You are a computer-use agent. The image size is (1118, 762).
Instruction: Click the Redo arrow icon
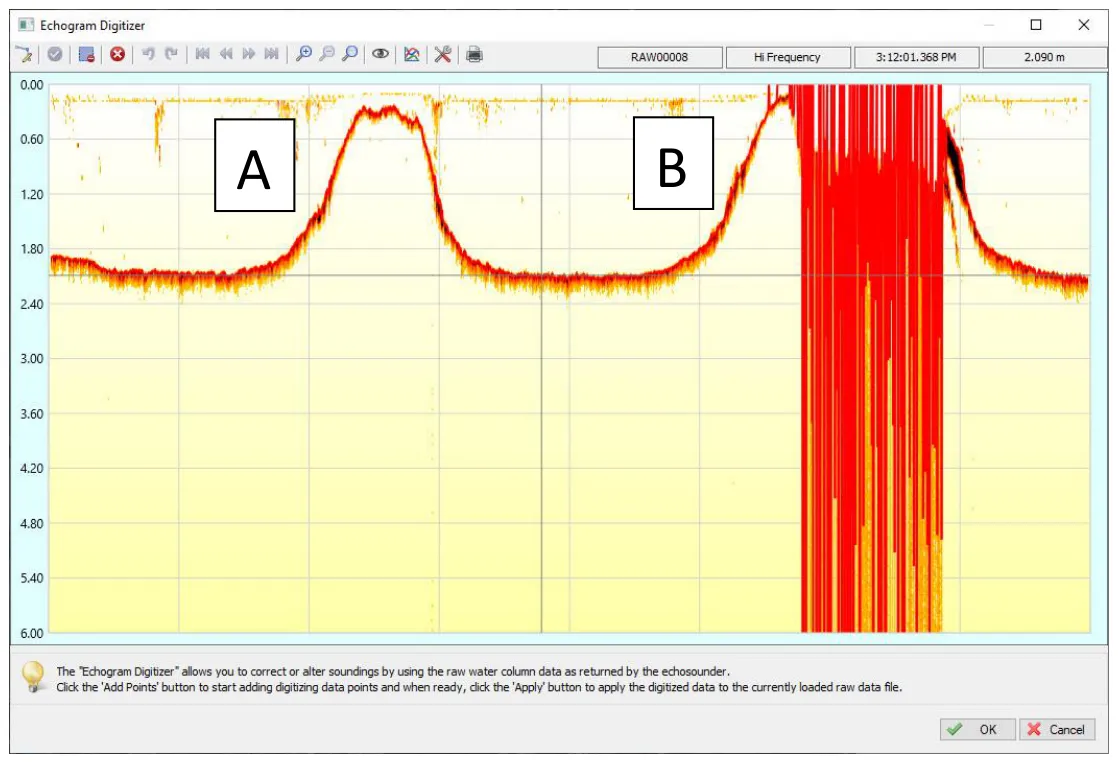[x=171, y=54]
